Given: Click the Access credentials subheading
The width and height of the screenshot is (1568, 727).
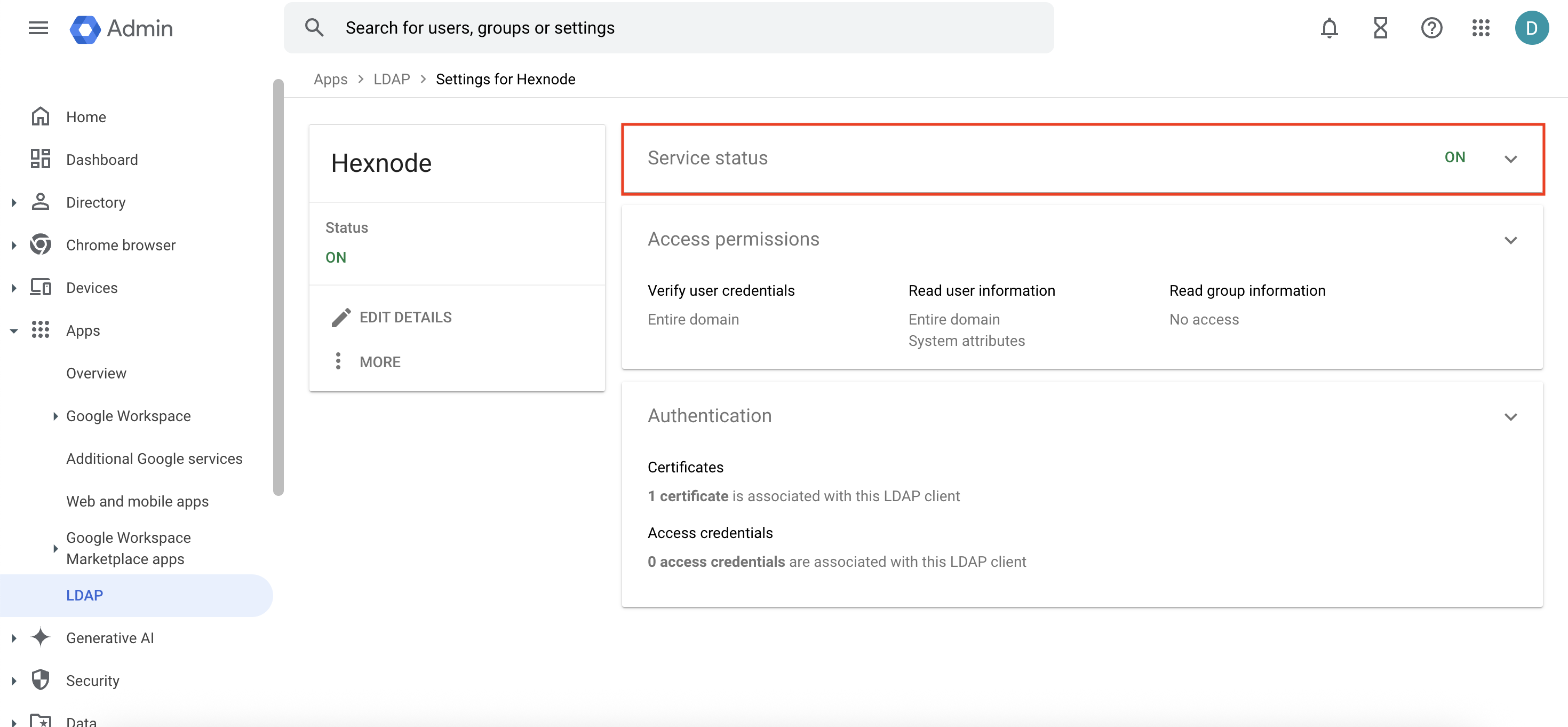Looking at the screenshot, I should click(x=710, y=533).
